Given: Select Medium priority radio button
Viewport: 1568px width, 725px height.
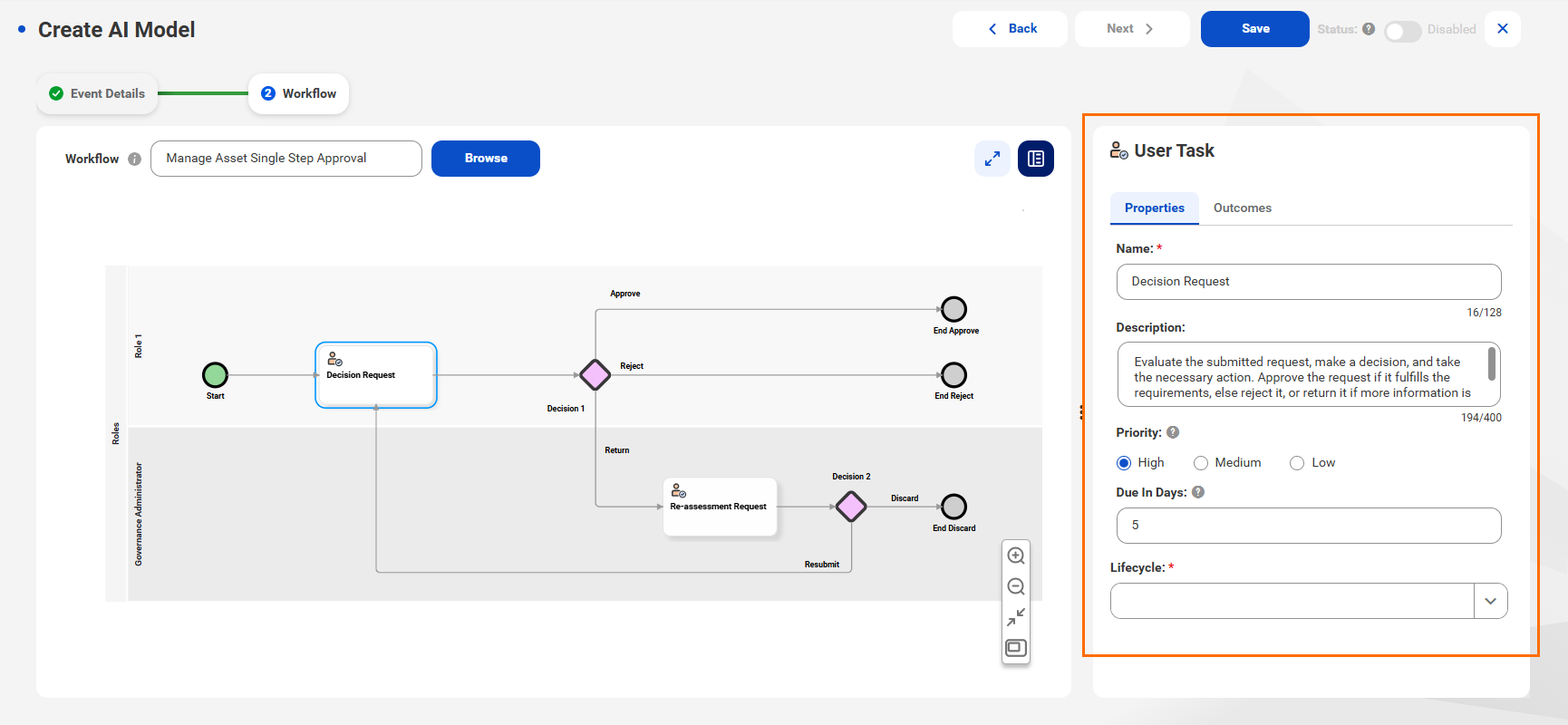Looking at the screenshot, I should click(1201, 463).
